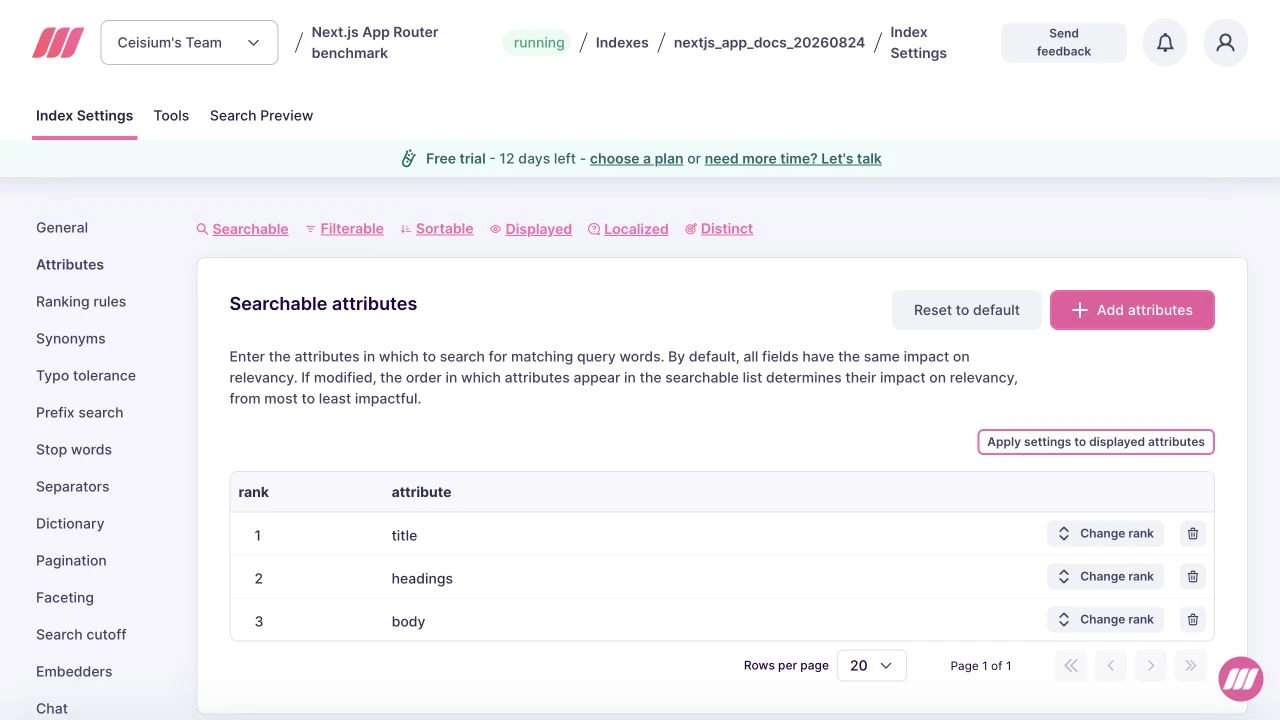1280x720 pixels.
Task: Open Pagination in the sidebar
Action: [71, 561]
